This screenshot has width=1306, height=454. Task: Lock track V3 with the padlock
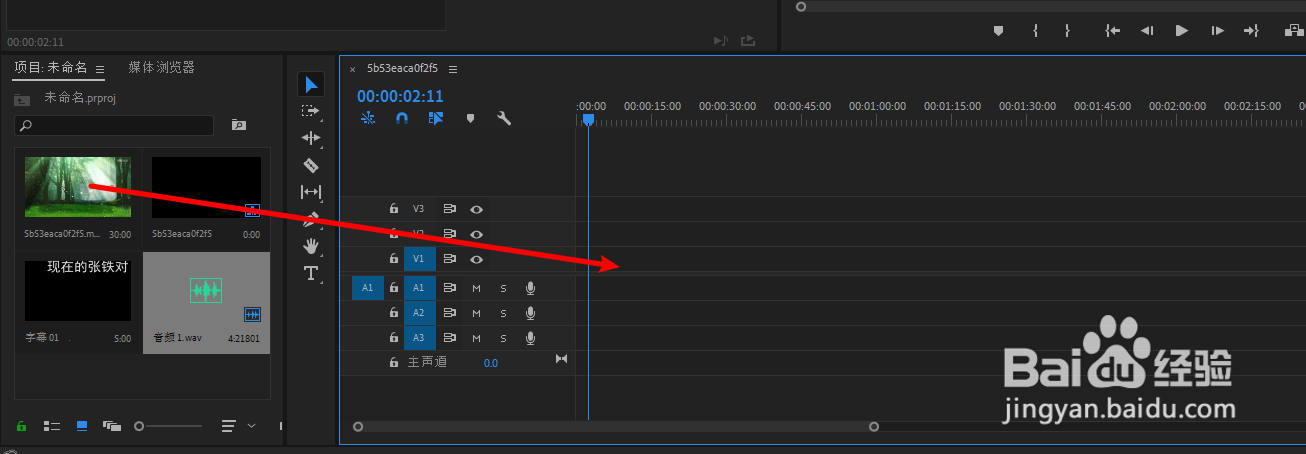394,209
